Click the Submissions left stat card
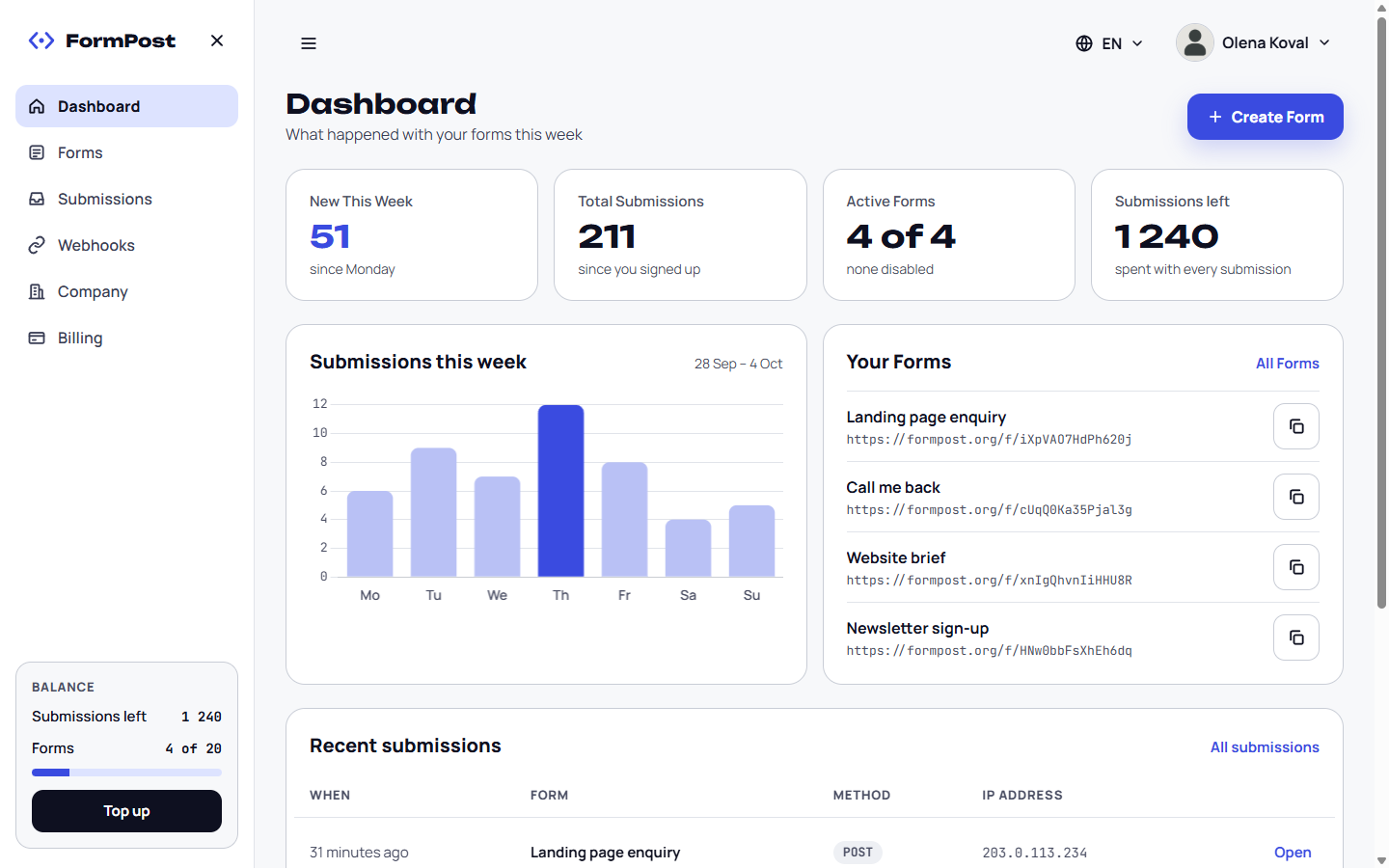This screenshot has height=868, width=1389. 1216,234
